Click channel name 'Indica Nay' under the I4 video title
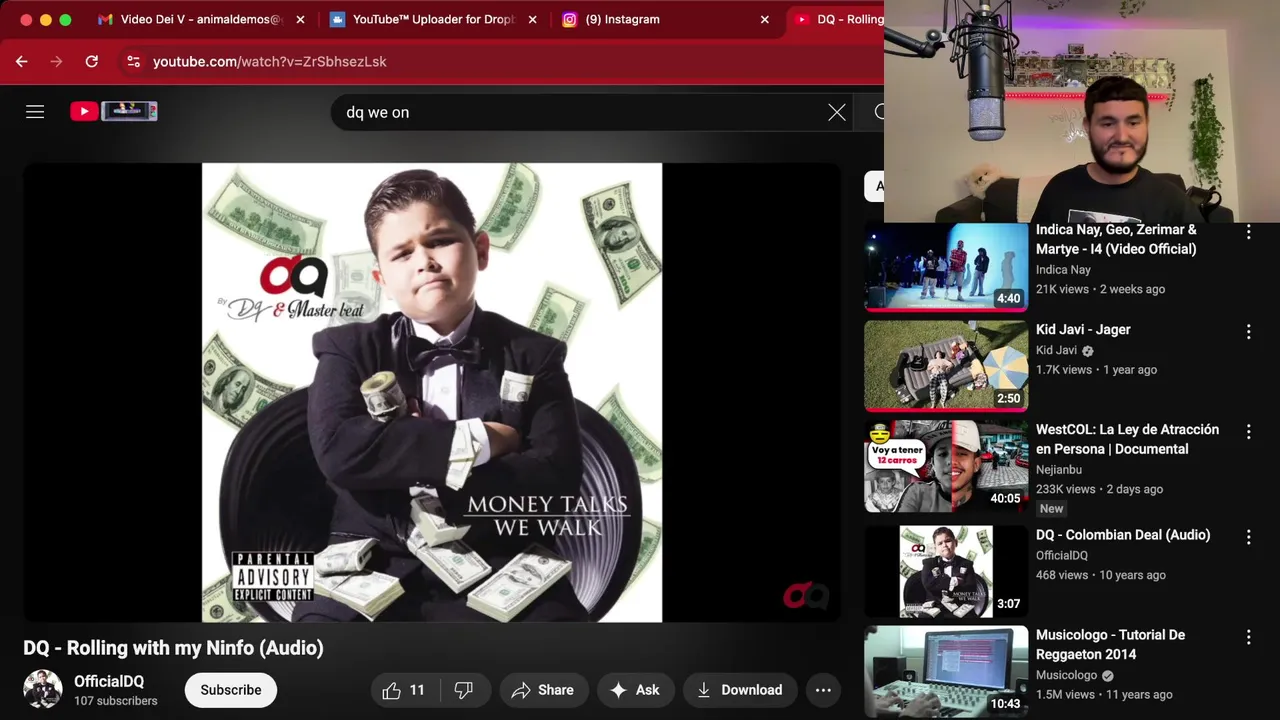The height and width of the screenshot is (720, 1280). click(x=1063, y=270)
